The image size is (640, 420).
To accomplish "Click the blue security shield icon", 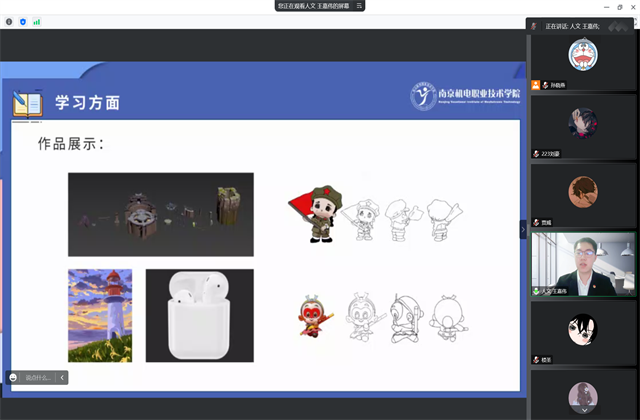I will coord(23,21).
